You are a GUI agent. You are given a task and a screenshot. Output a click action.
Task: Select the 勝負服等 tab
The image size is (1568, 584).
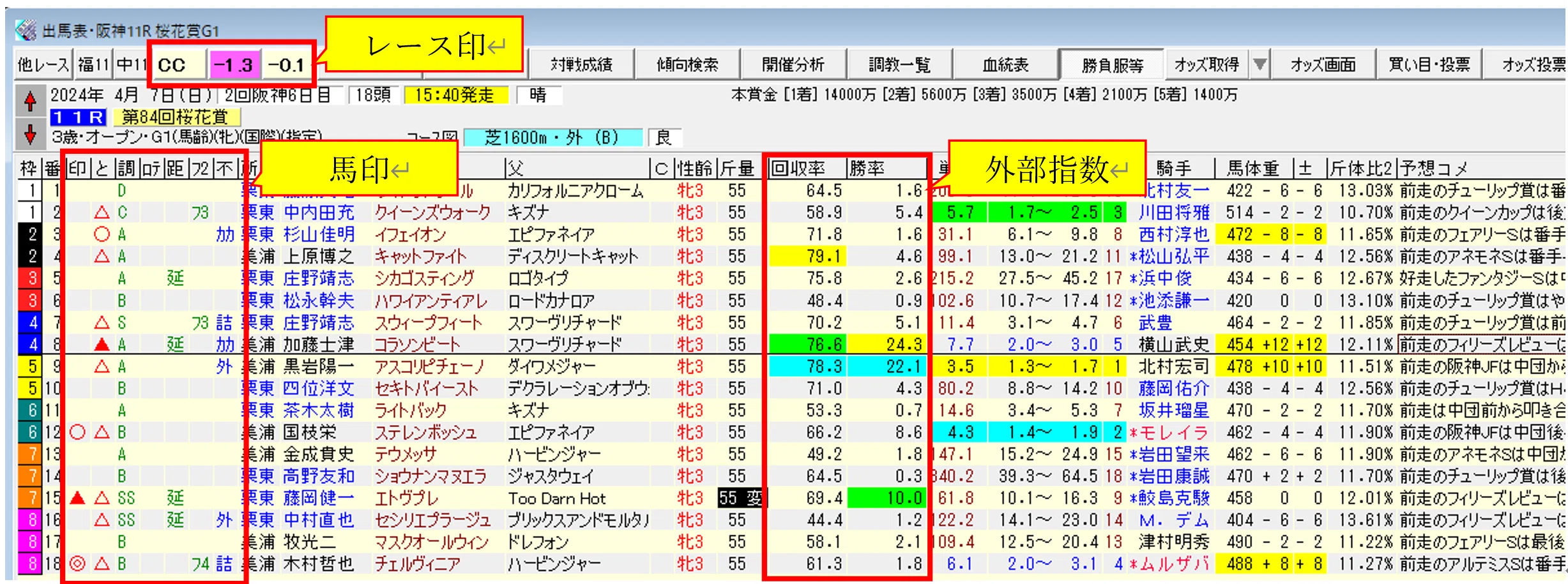pyautogui.click(x=1112, y=64)
